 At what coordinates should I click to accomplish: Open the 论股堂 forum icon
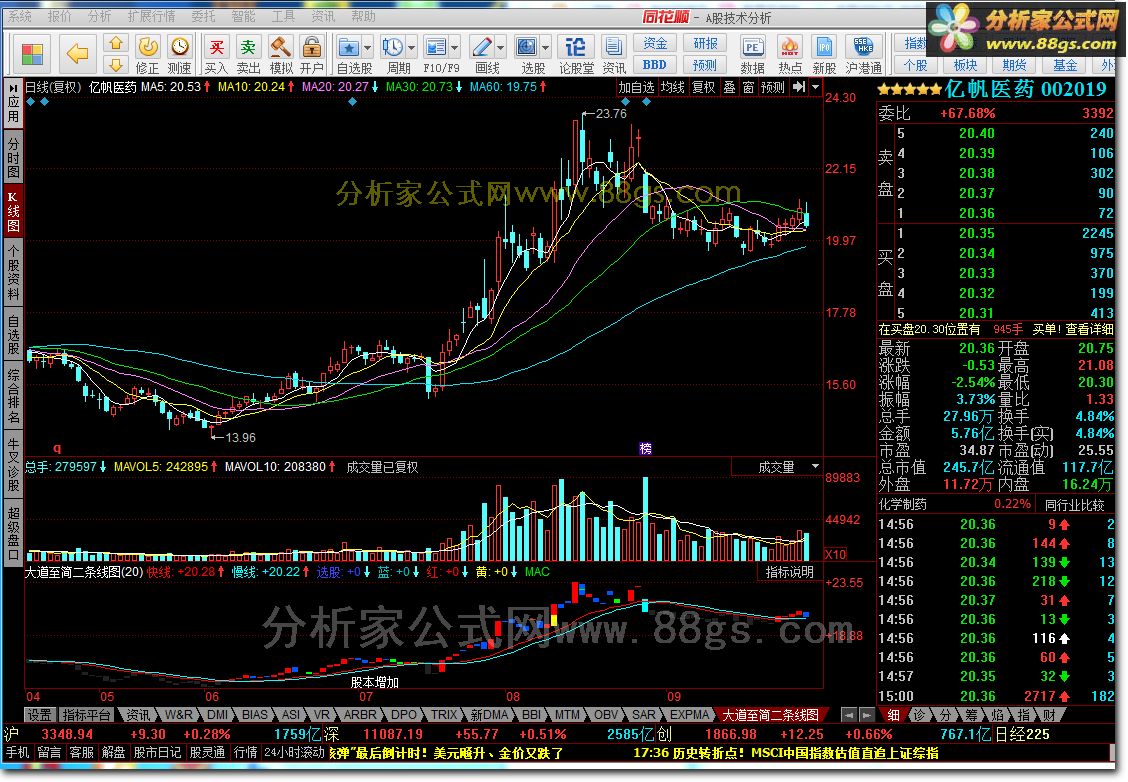coord(576,47)
